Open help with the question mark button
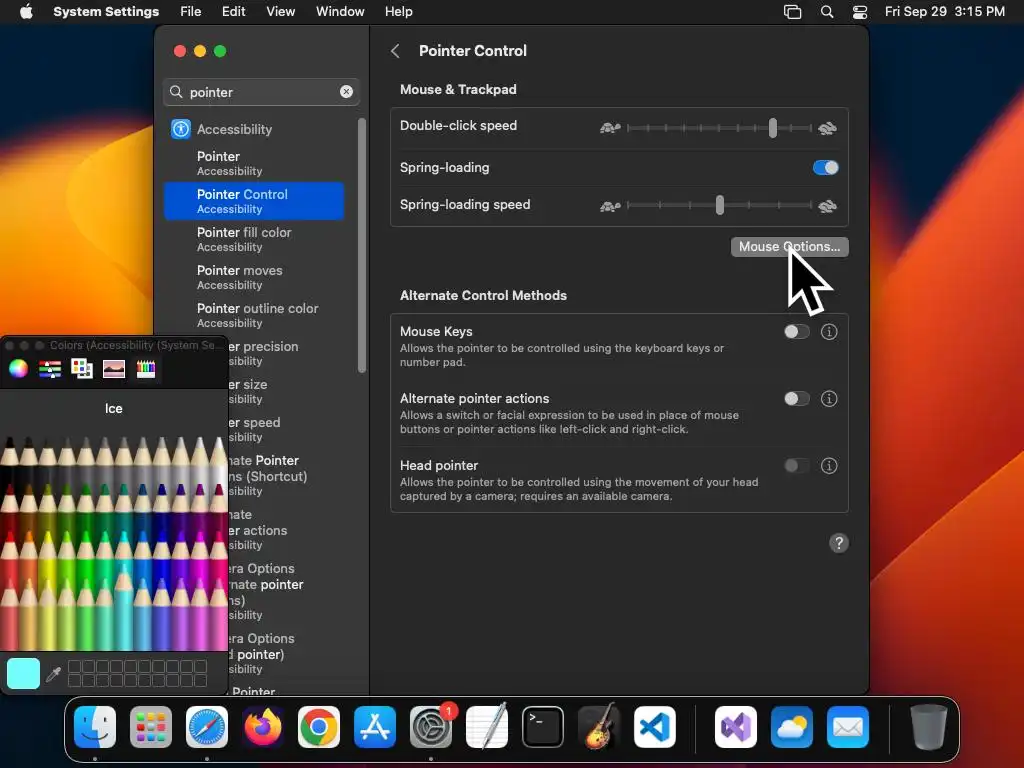Image resolution: width=1024 pixels, height=768 pixels. click(839, 543)
